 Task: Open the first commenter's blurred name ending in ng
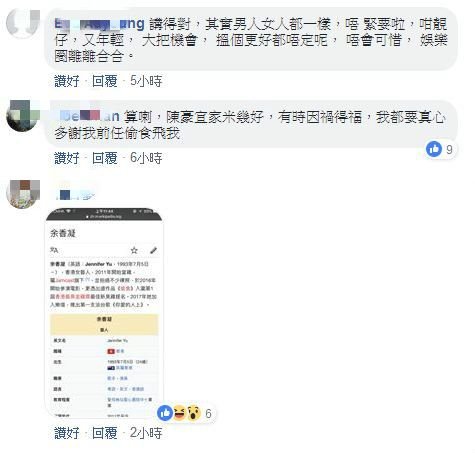(99, 24)
